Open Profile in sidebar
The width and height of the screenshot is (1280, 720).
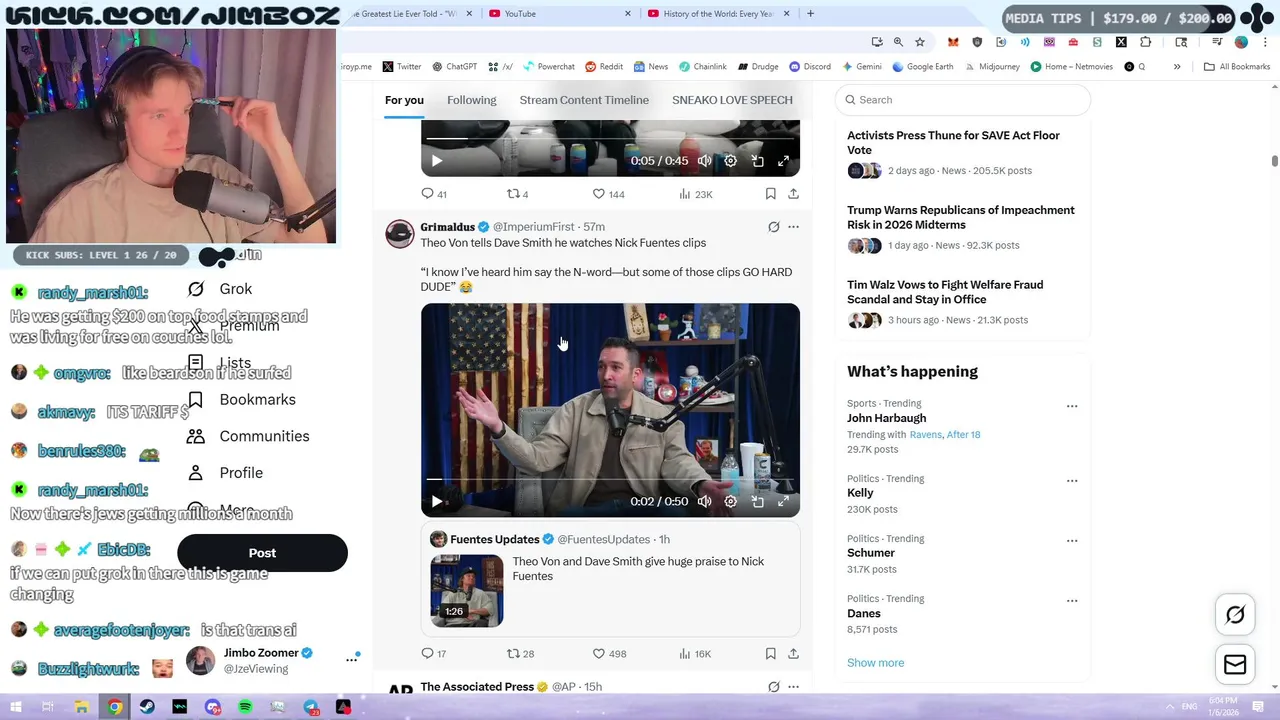[224, 473]
